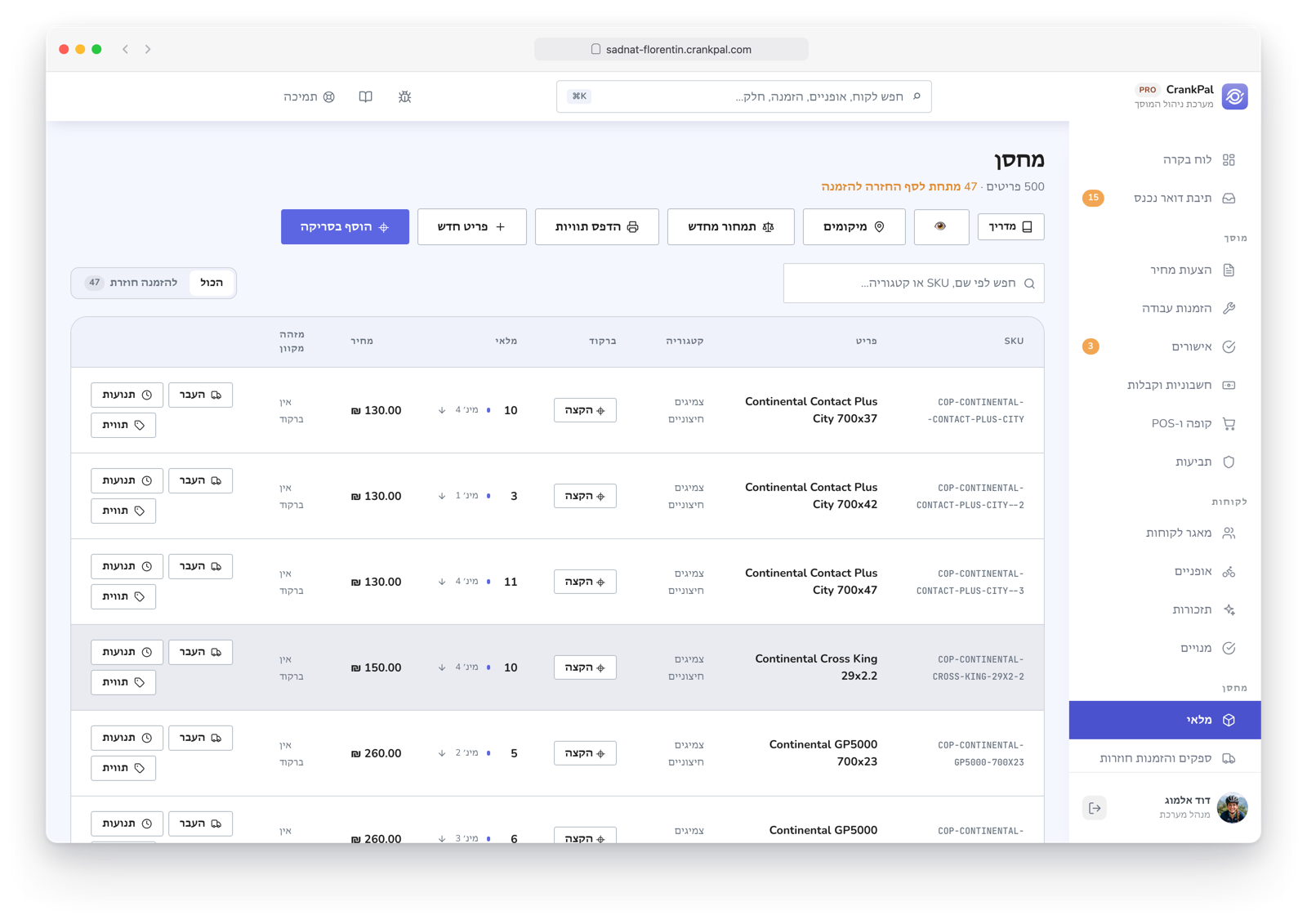
Task: Click העבר transfer for Contact Plus City 700x47
Action: click(x=200, y=566)
